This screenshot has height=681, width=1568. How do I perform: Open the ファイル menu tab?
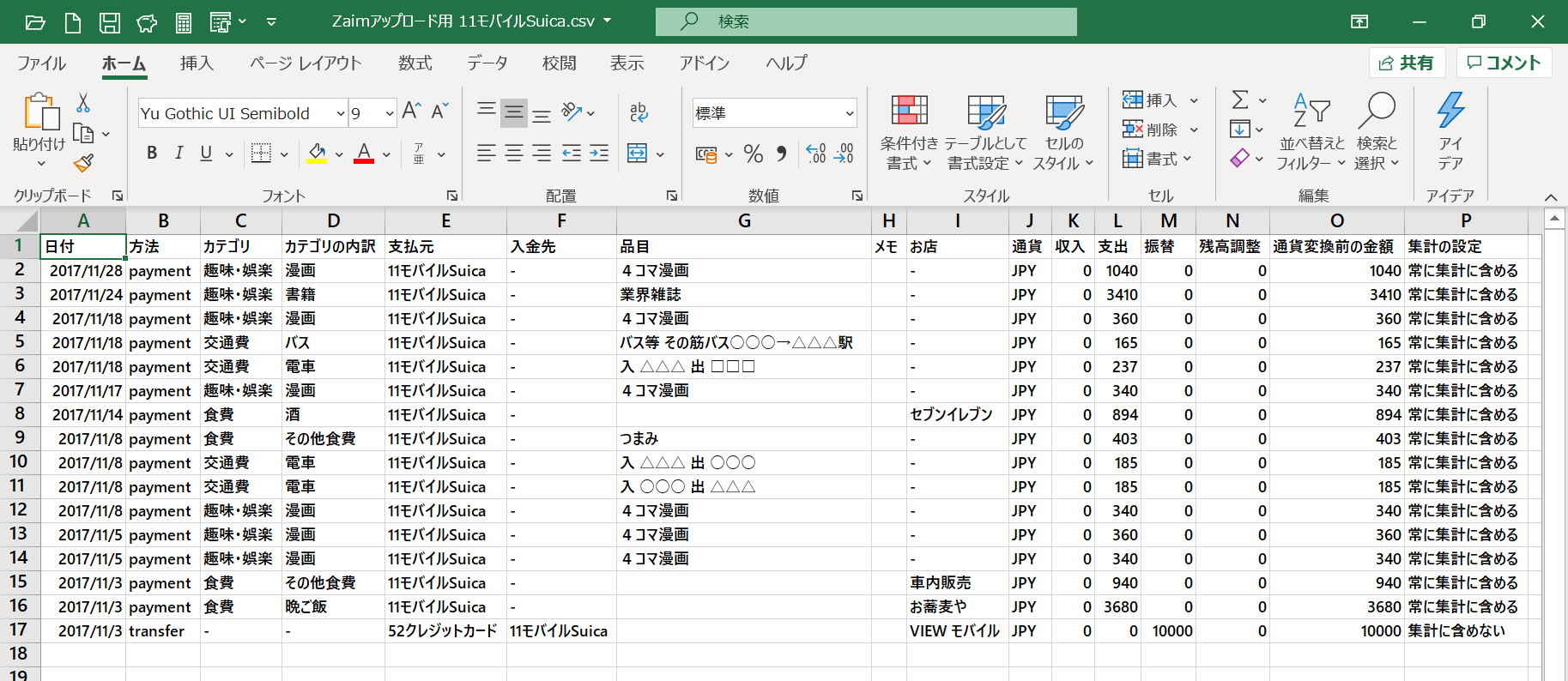41,63
